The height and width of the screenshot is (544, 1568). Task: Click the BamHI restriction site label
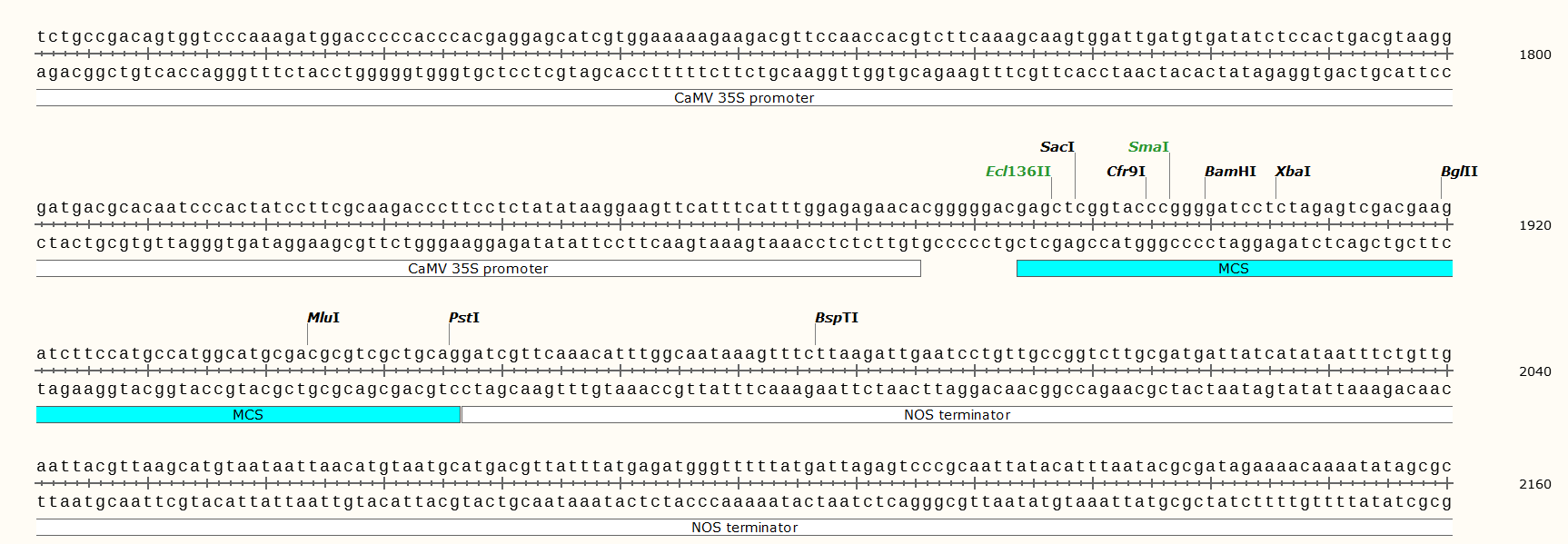coord(1230,172)
